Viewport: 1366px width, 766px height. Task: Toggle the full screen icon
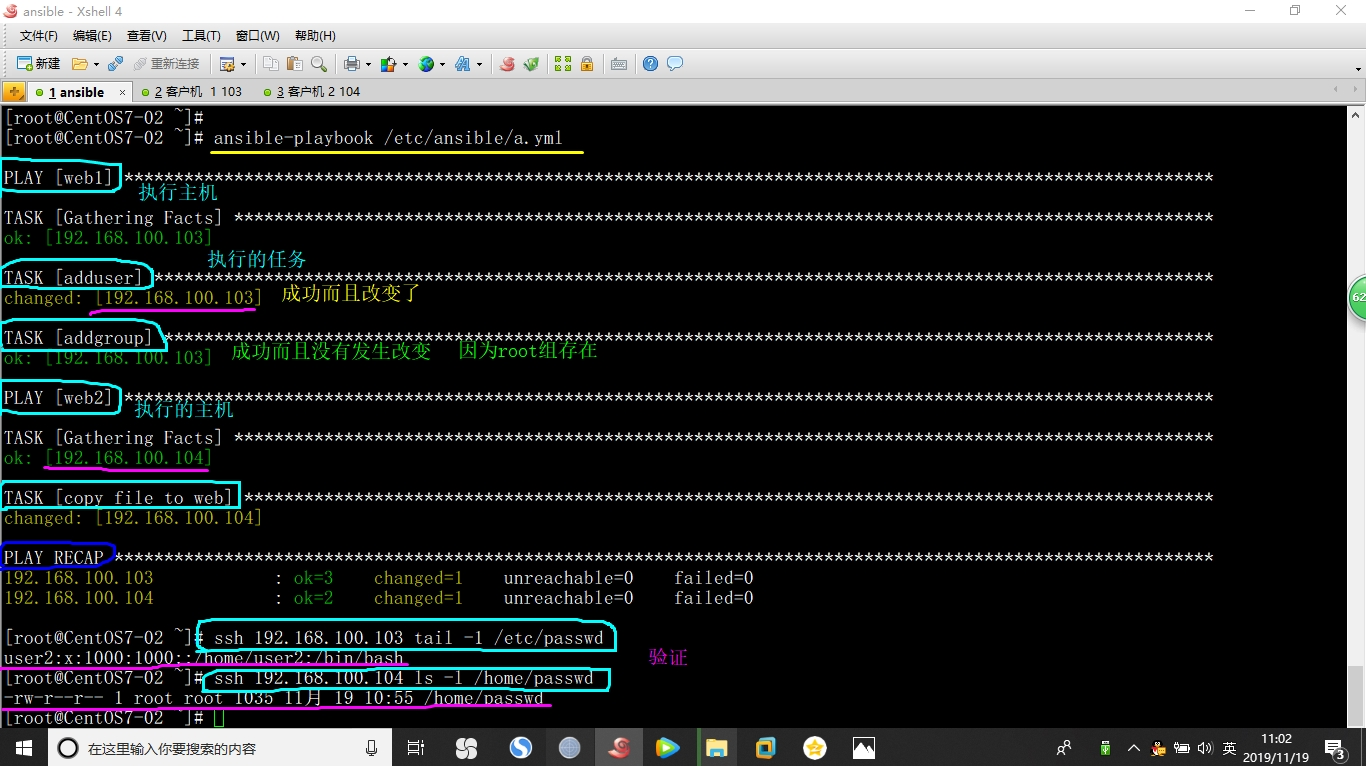click(x=563, y=64)
